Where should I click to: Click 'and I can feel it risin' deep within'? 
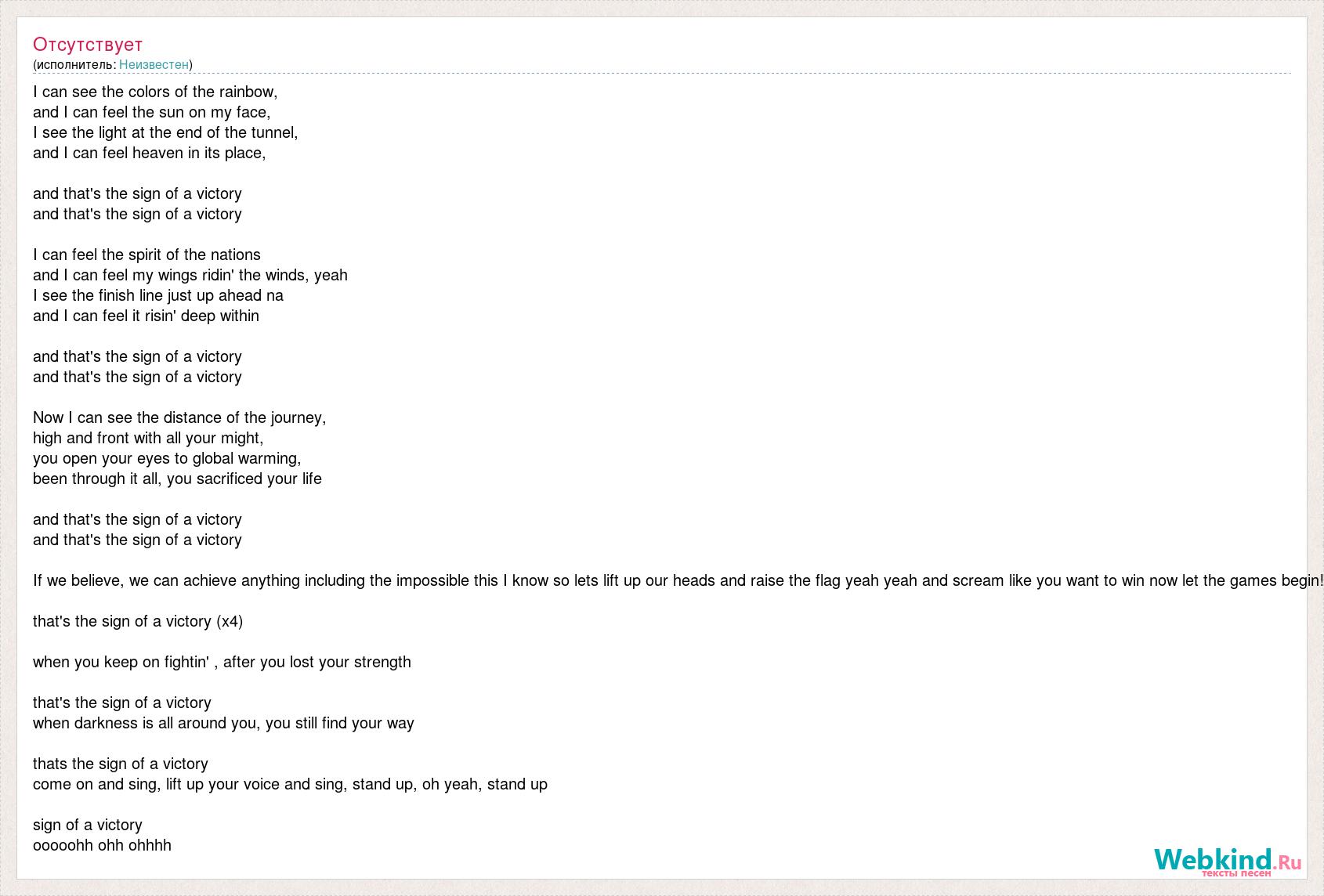click(x=146, y=316)
